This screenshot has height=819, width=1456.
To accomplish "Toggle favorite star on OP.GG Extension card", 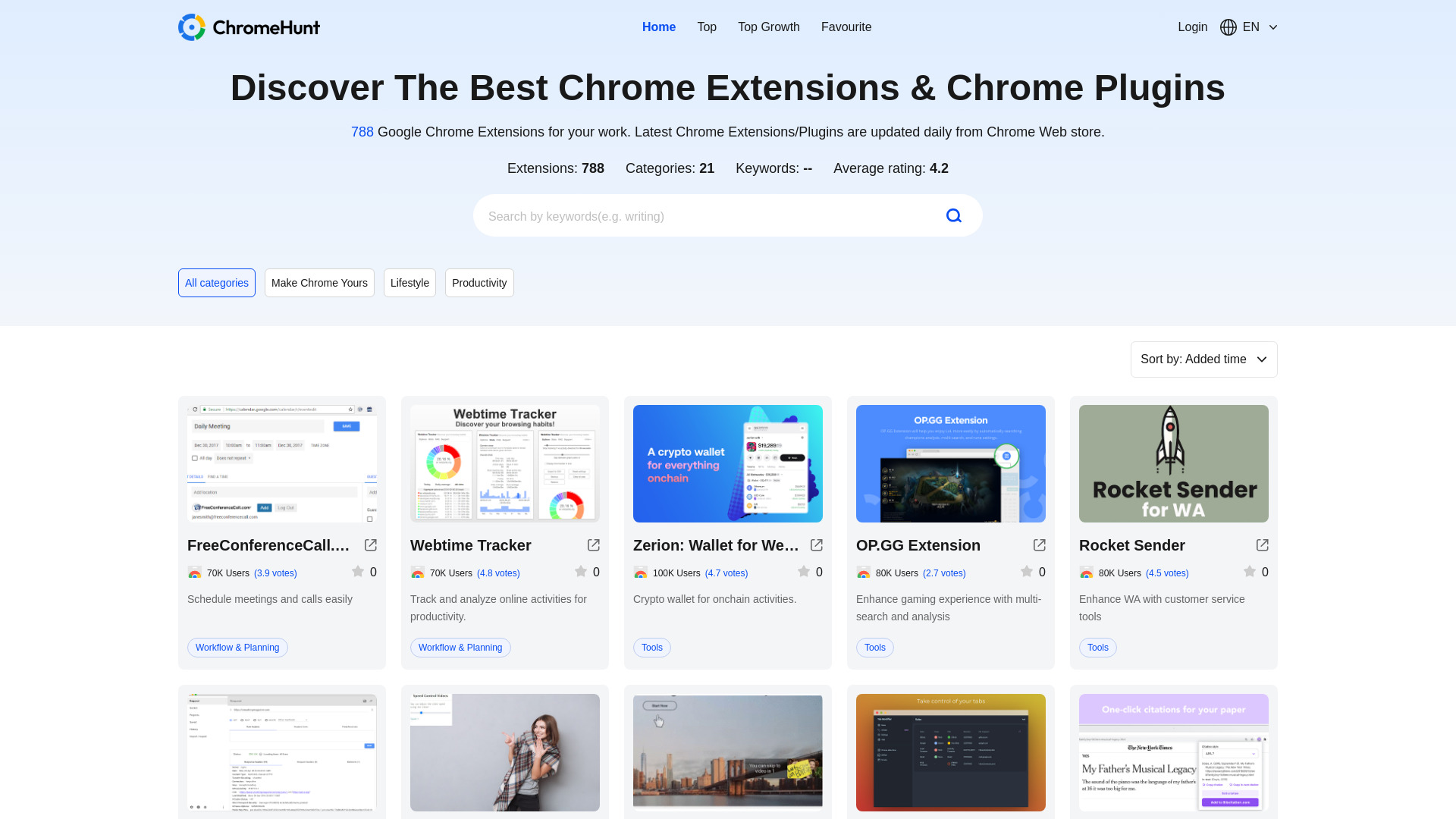I will 1027,571.
